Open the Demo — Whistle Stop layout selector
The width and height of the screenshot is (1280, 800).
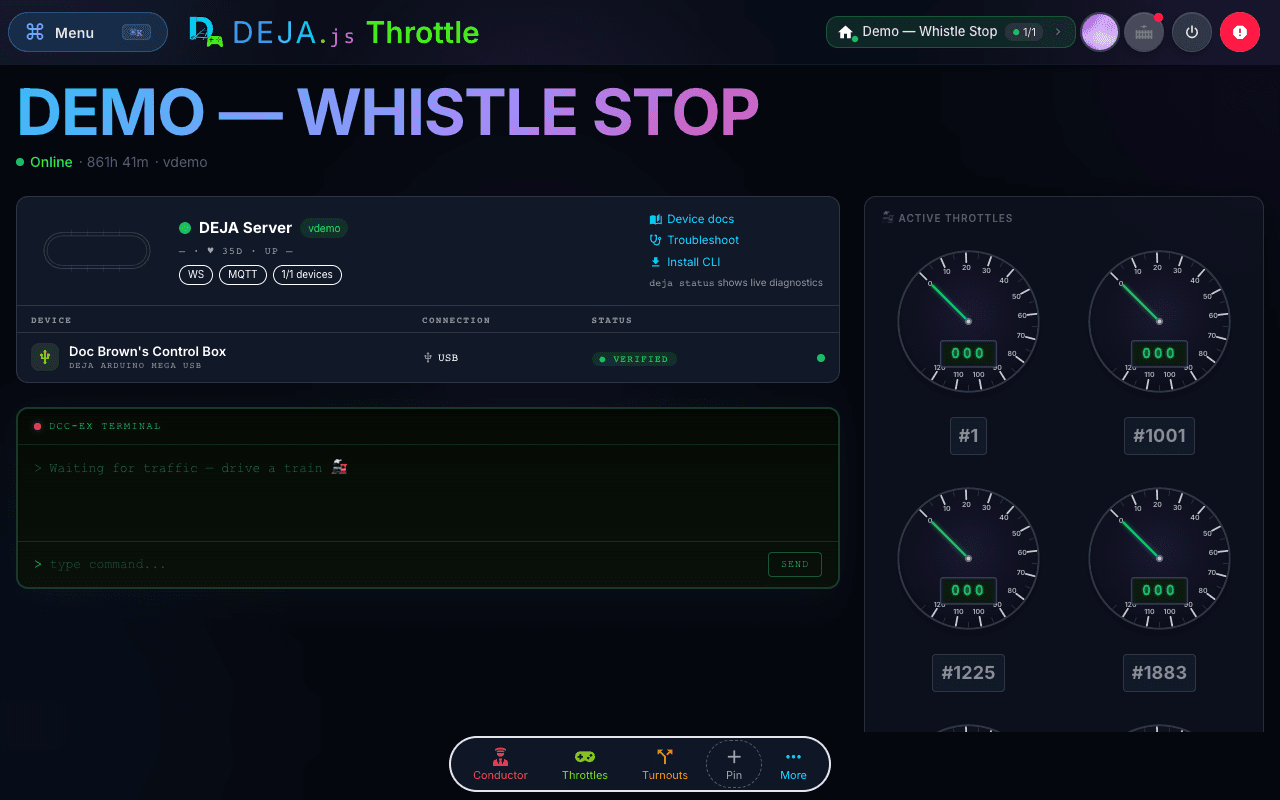950,32
